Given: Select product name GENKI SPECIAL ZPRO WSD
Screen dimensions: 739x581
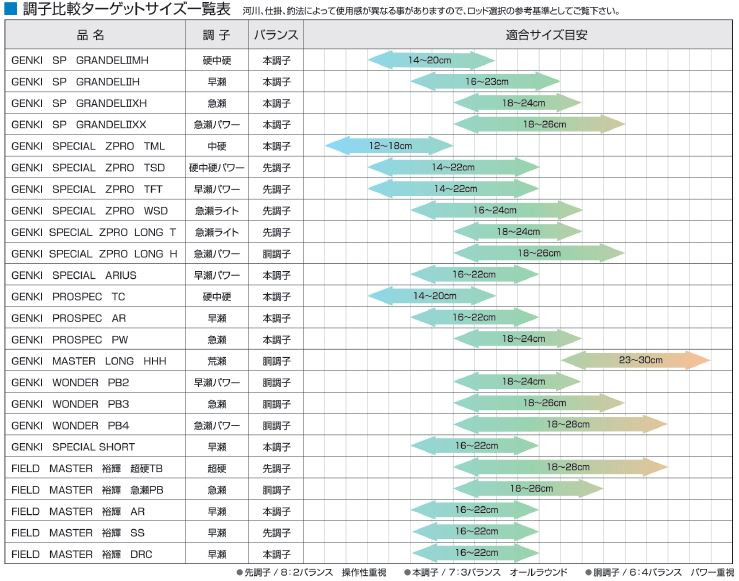Looking at the screenshot, I should coord(89,211).
